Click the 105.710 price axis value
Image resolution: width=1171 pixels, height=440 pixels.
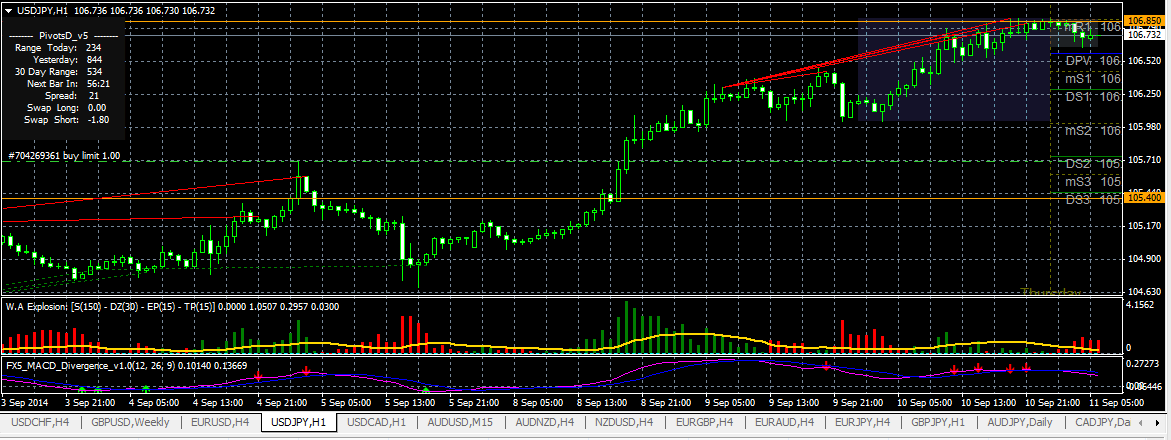pyautogui.click(x=1145, y=159)
